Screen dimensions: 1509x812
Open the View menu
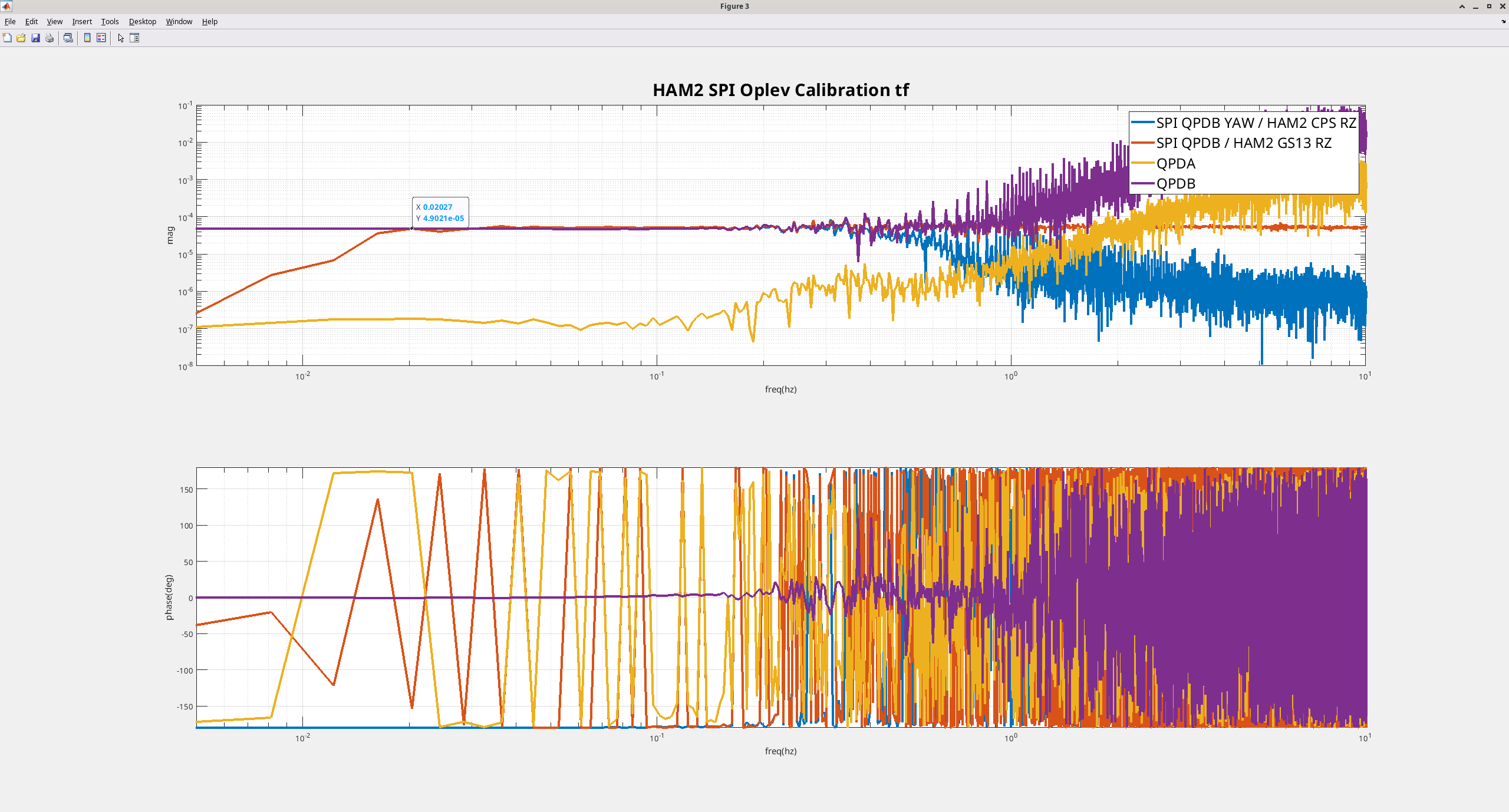pyautogui.click(x=54, y=21)
